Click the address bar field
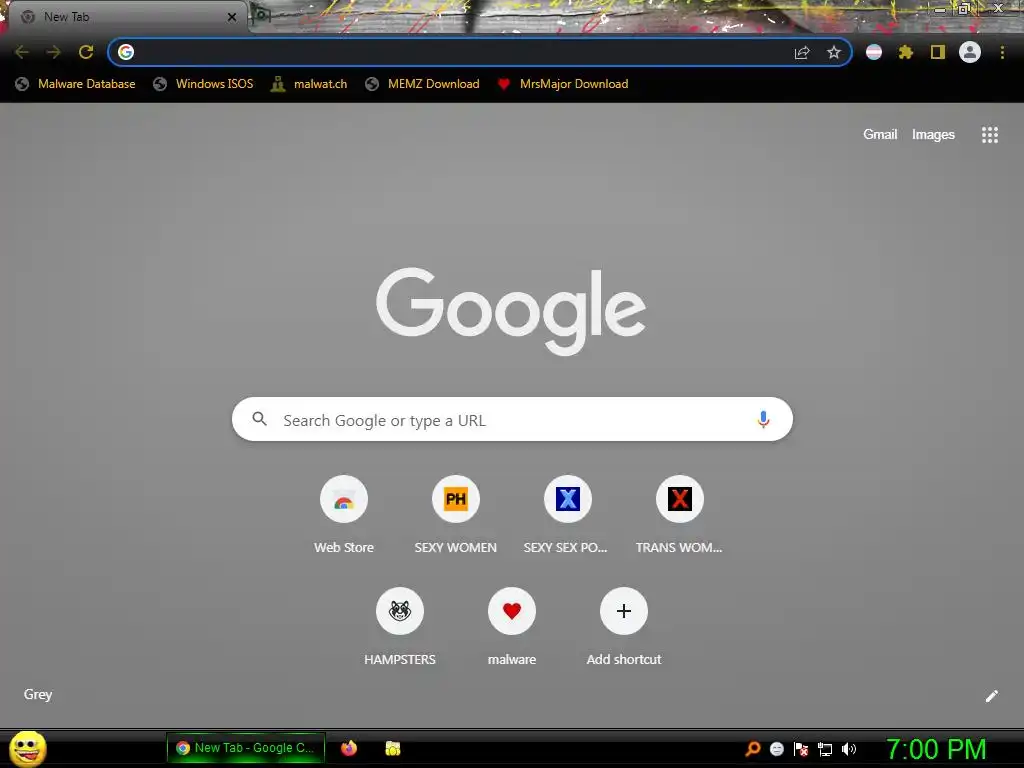 480,52
